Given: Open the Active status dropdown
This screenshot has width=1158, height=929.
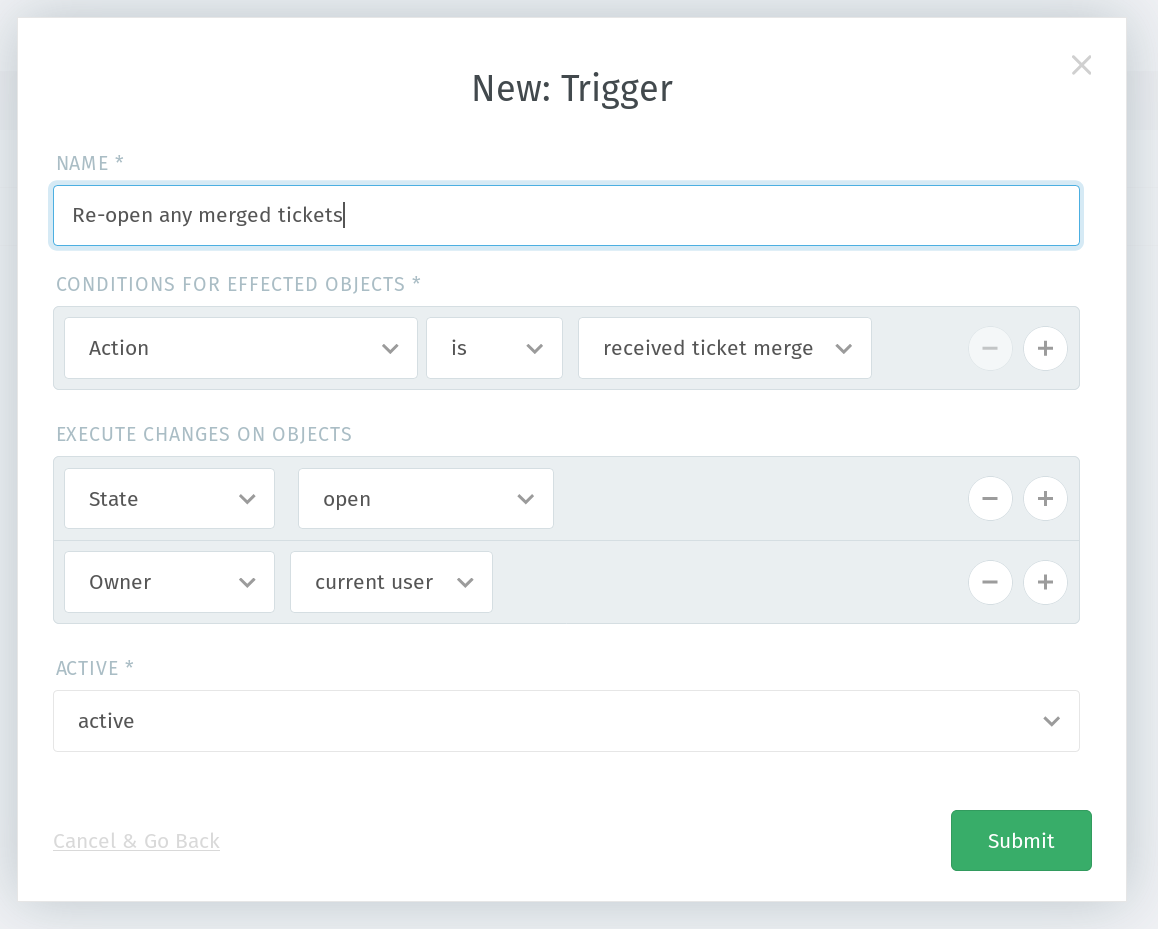Looking at the screenshot, I should pyautogui.click(x=566, y=721).
